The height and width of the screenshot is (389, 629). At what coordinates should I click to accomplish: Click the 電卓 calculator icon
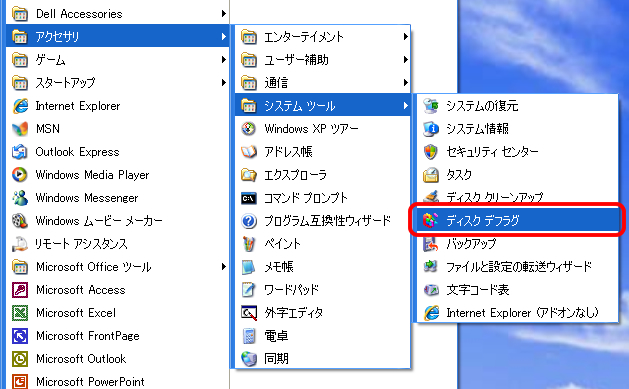click(x=249, y=336)
